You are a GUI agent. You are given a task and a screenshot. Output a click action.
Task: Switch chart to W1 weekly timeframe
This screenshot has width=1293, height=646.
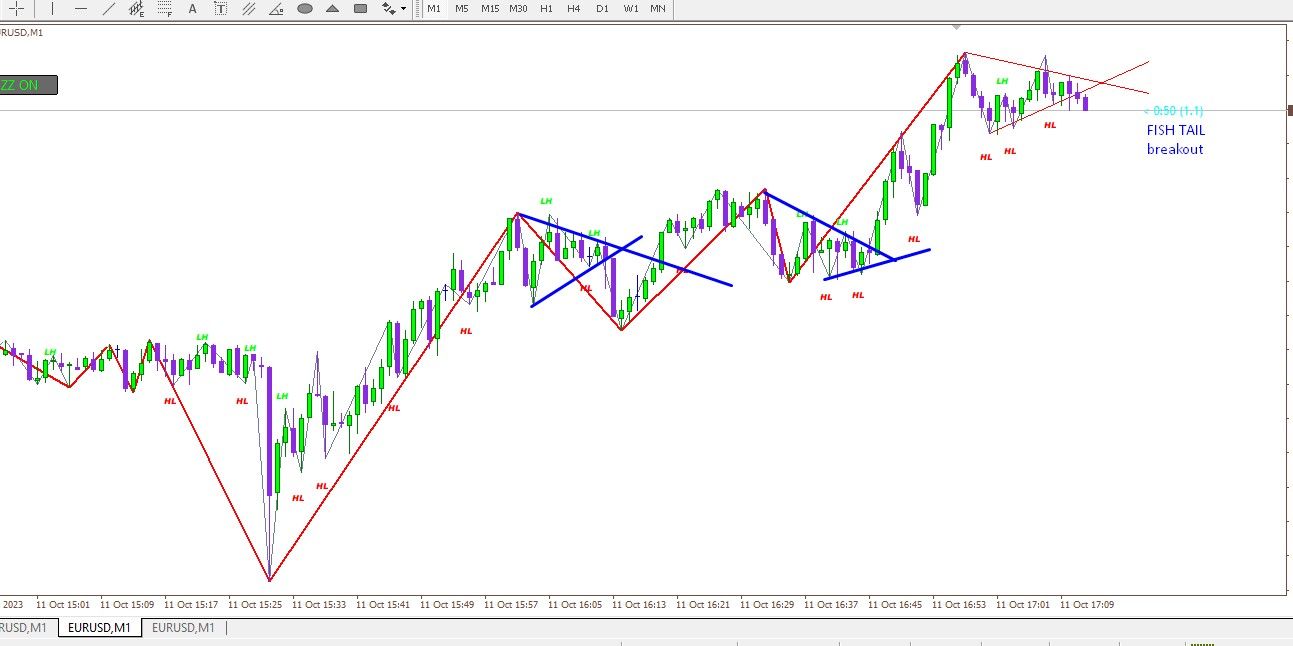(x=631, y=8)
